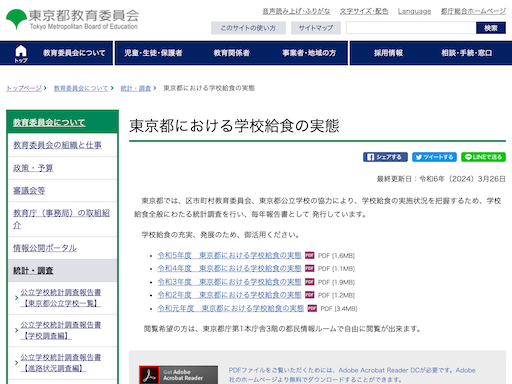This screenshot has width=512, height=384.
Task: Open 情報公開ポータル in the sidebar
Action: 45,248
